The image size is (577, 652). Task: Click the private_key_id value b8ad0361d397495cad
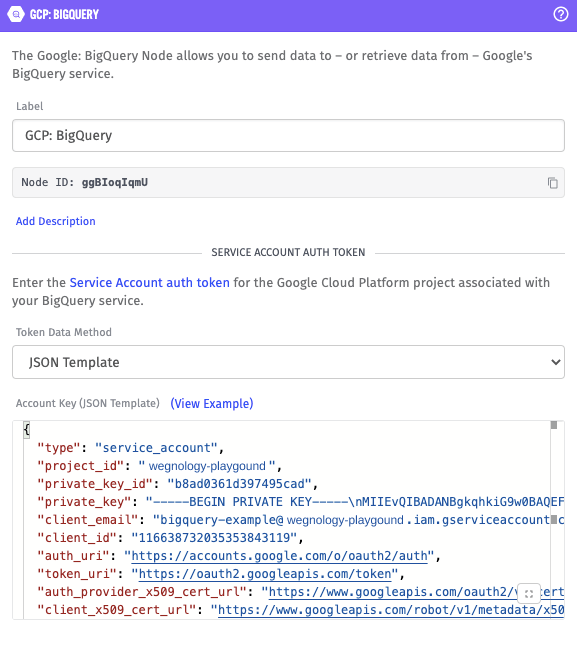[239, 484]
